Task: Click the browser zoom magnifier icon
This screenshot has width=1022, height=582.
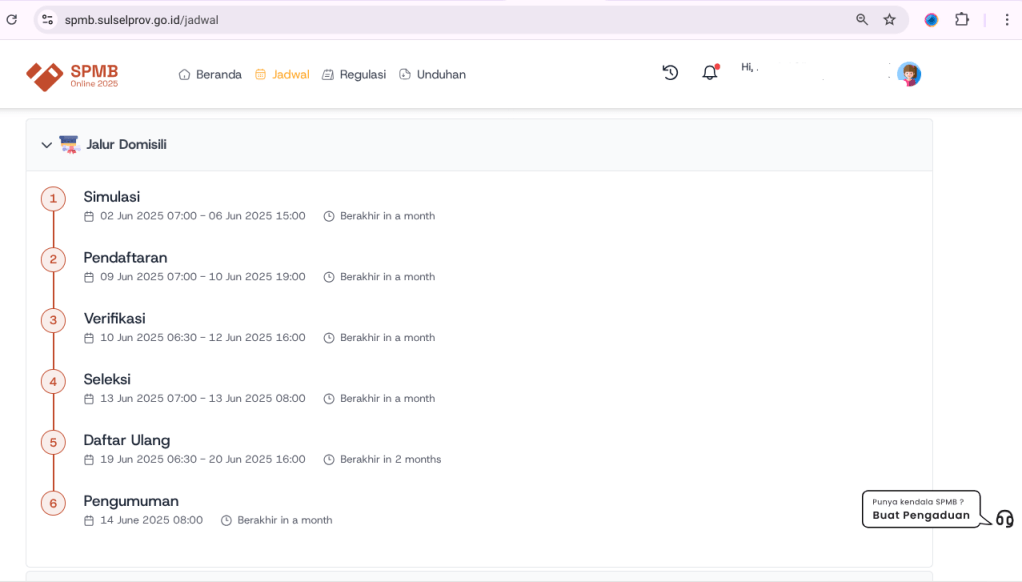Action: click(862, 20)
